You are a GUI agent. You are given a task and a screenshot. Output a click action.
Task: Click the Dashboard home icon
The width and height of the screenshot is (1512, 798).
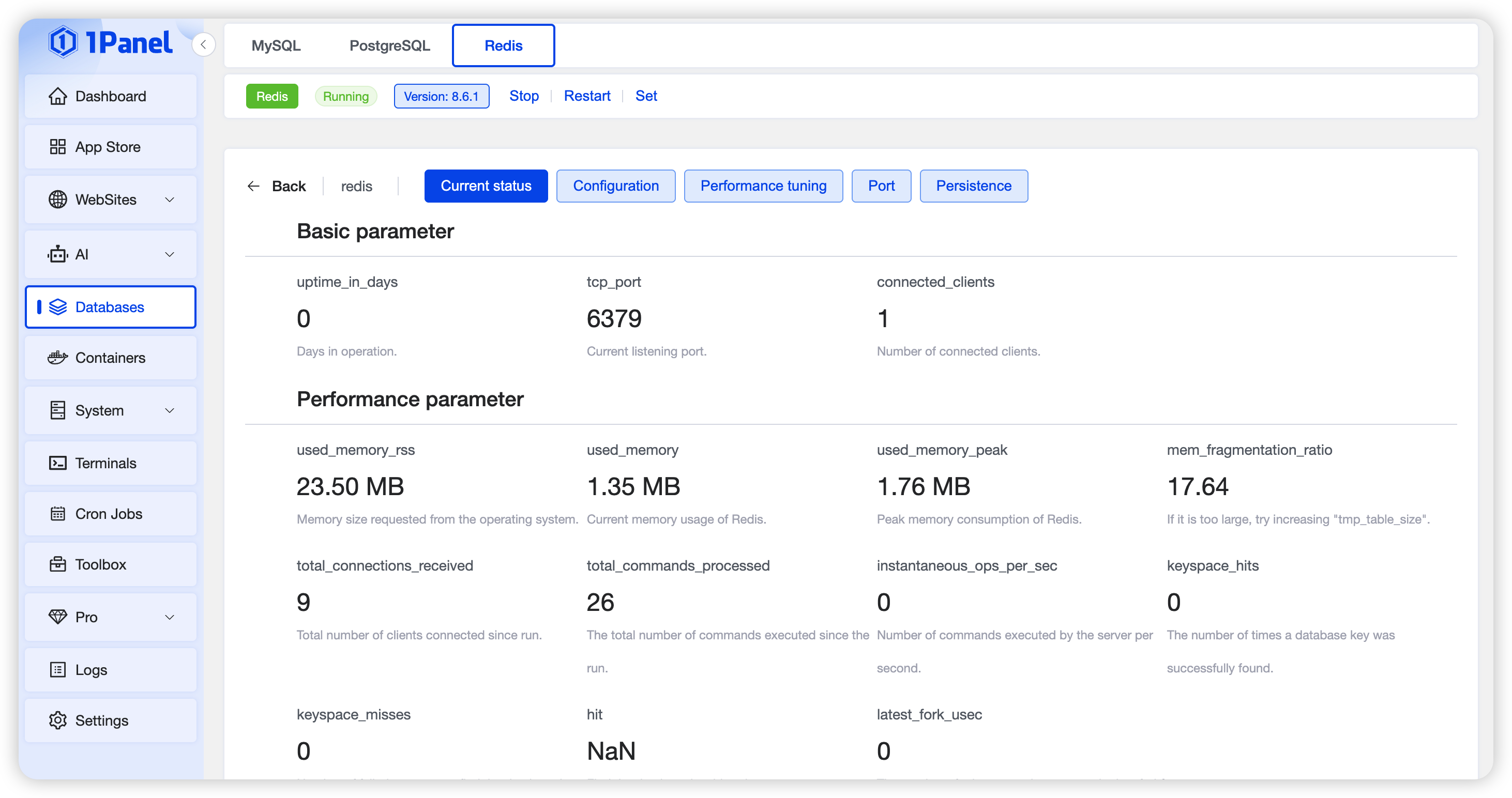tap(57, 96)
